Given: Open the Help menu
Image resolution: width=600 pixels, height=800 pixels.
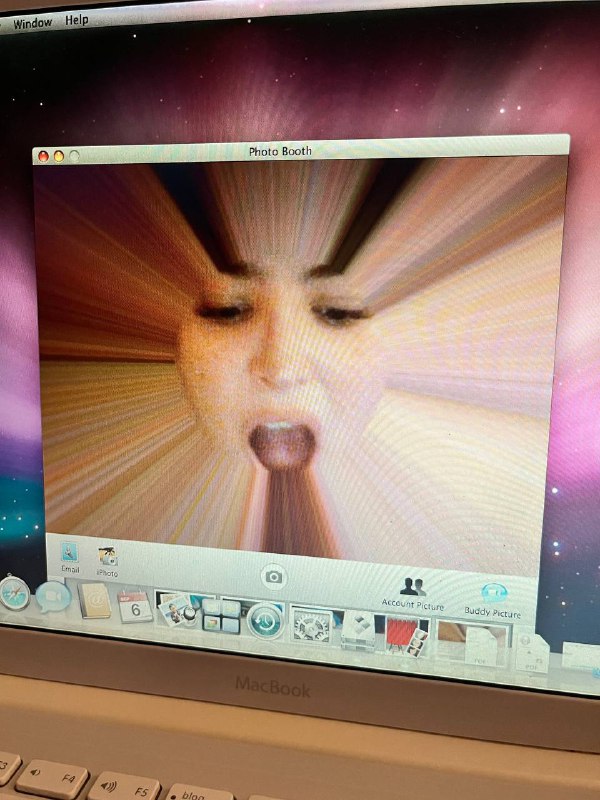Looking at the screenshot, I should tap(76, 19).
